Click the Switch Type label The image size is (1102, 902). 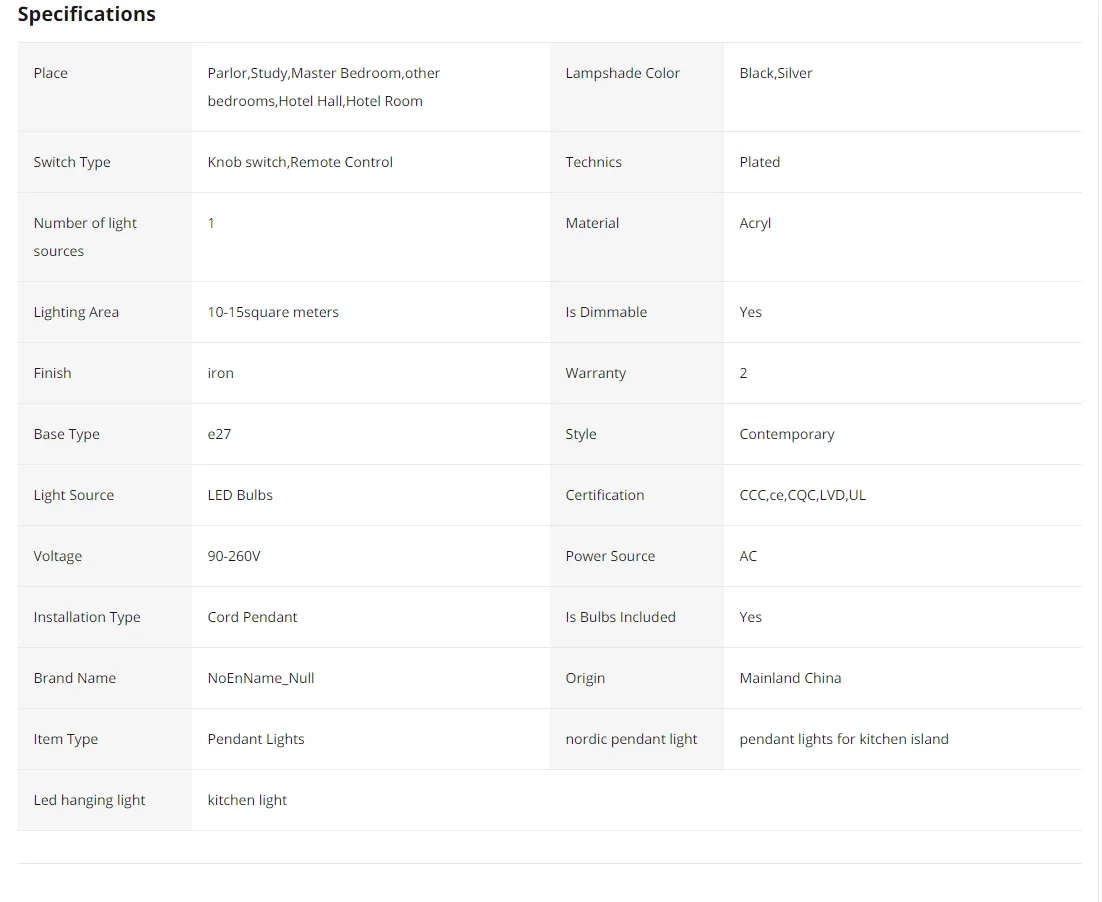coord(72,162)
